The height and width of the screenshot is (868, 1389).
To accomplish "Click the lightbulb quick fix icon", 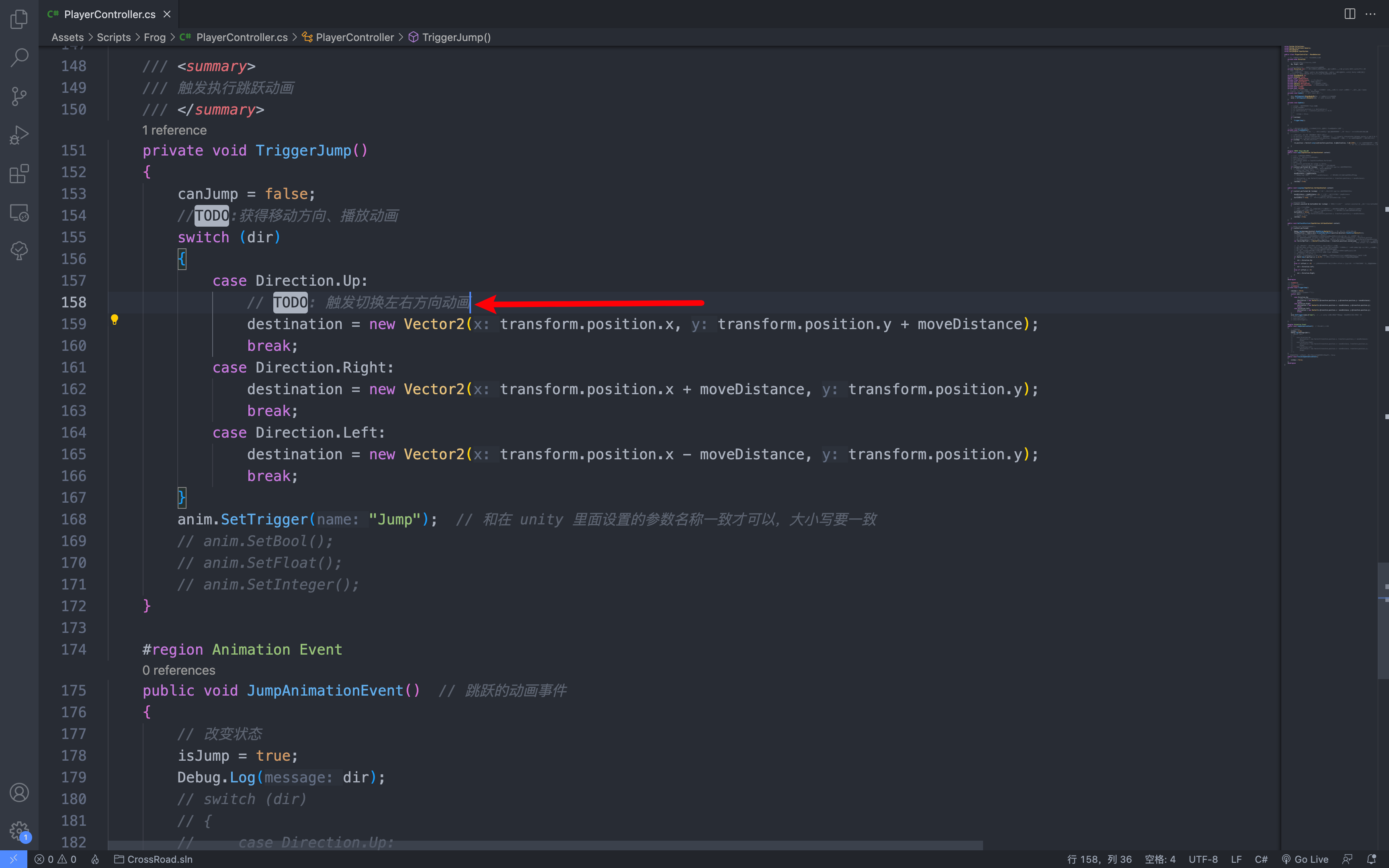I will click(114, 319).
